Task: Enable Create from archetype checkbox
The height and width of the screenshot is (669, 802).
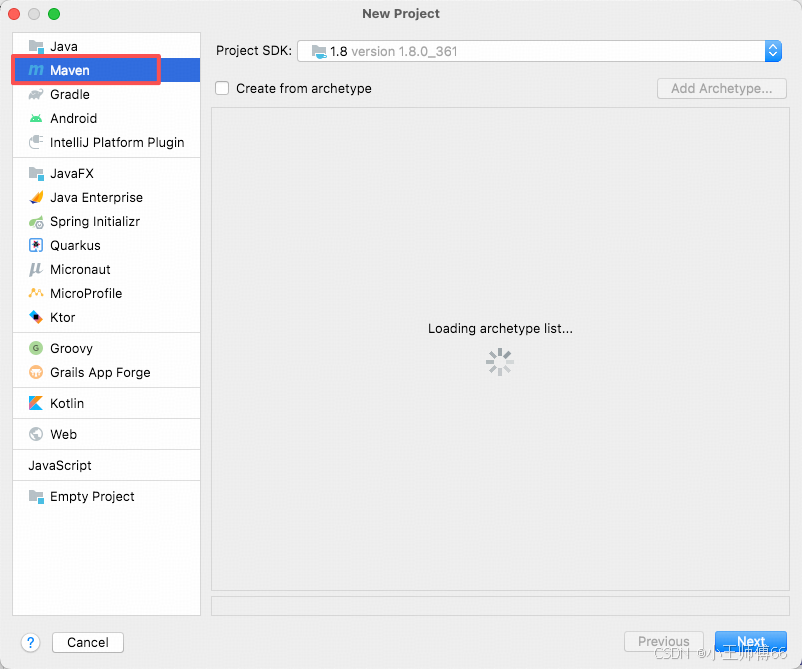Action: click(x=222, y=88)
